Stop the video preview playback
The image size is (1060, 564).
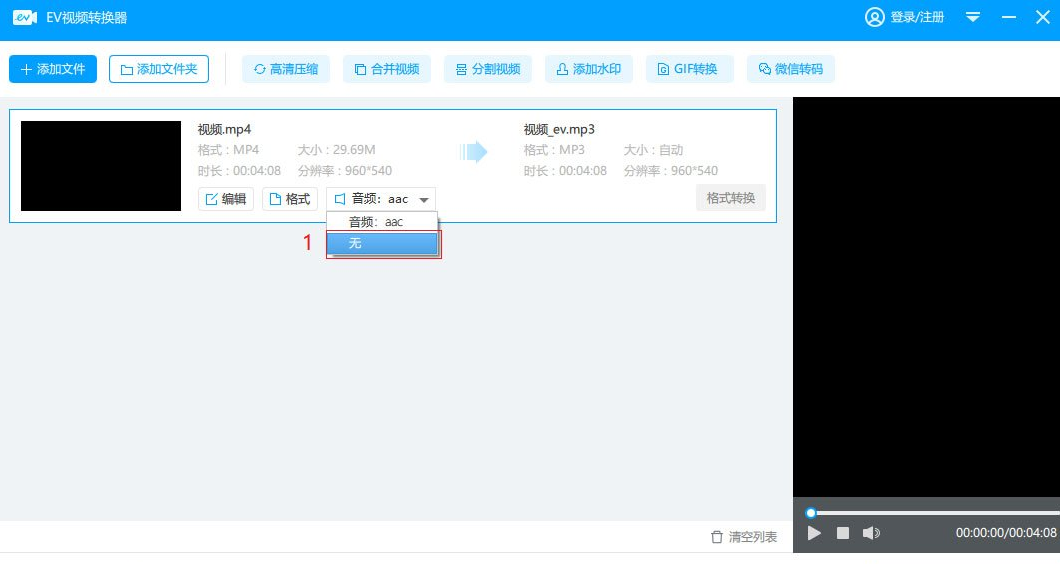(x=842, y=533)
